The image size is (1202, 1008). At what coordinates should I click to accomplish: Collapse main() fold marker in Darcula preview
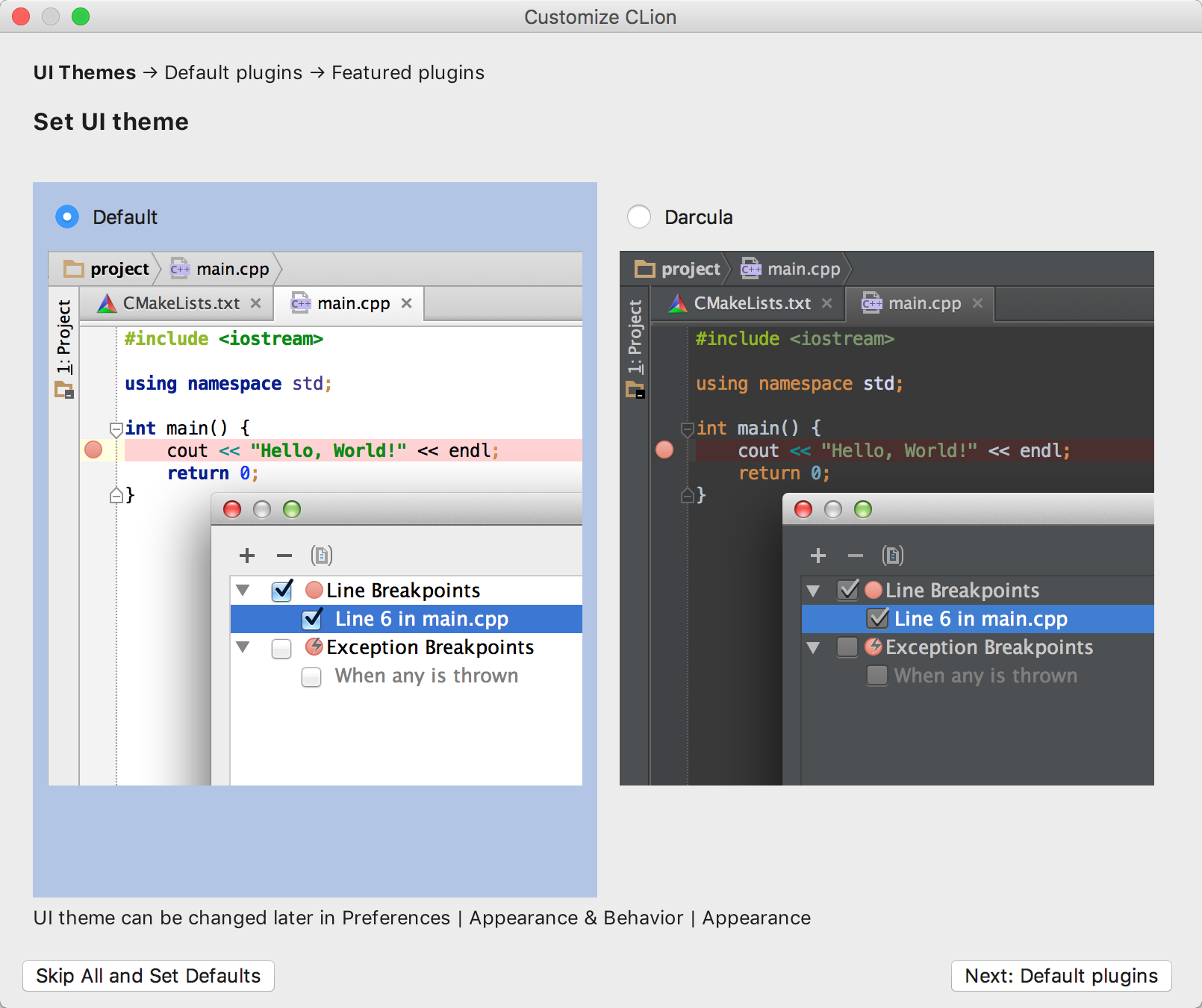(x=687, y=429)
